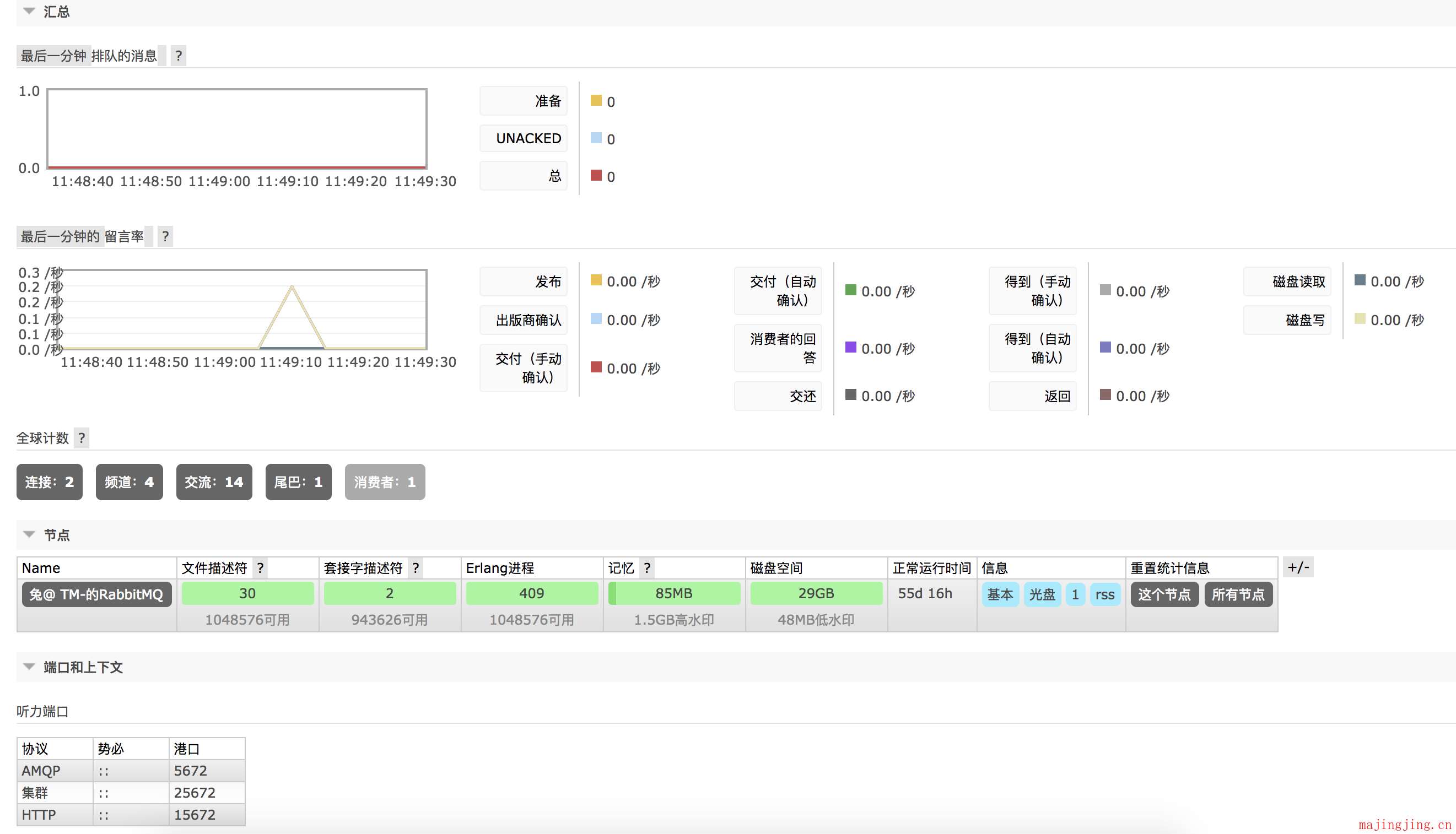Screen dimensions: 1456x834
Task: Click the 磁盘写 label
Action: tap(1287, 319)
